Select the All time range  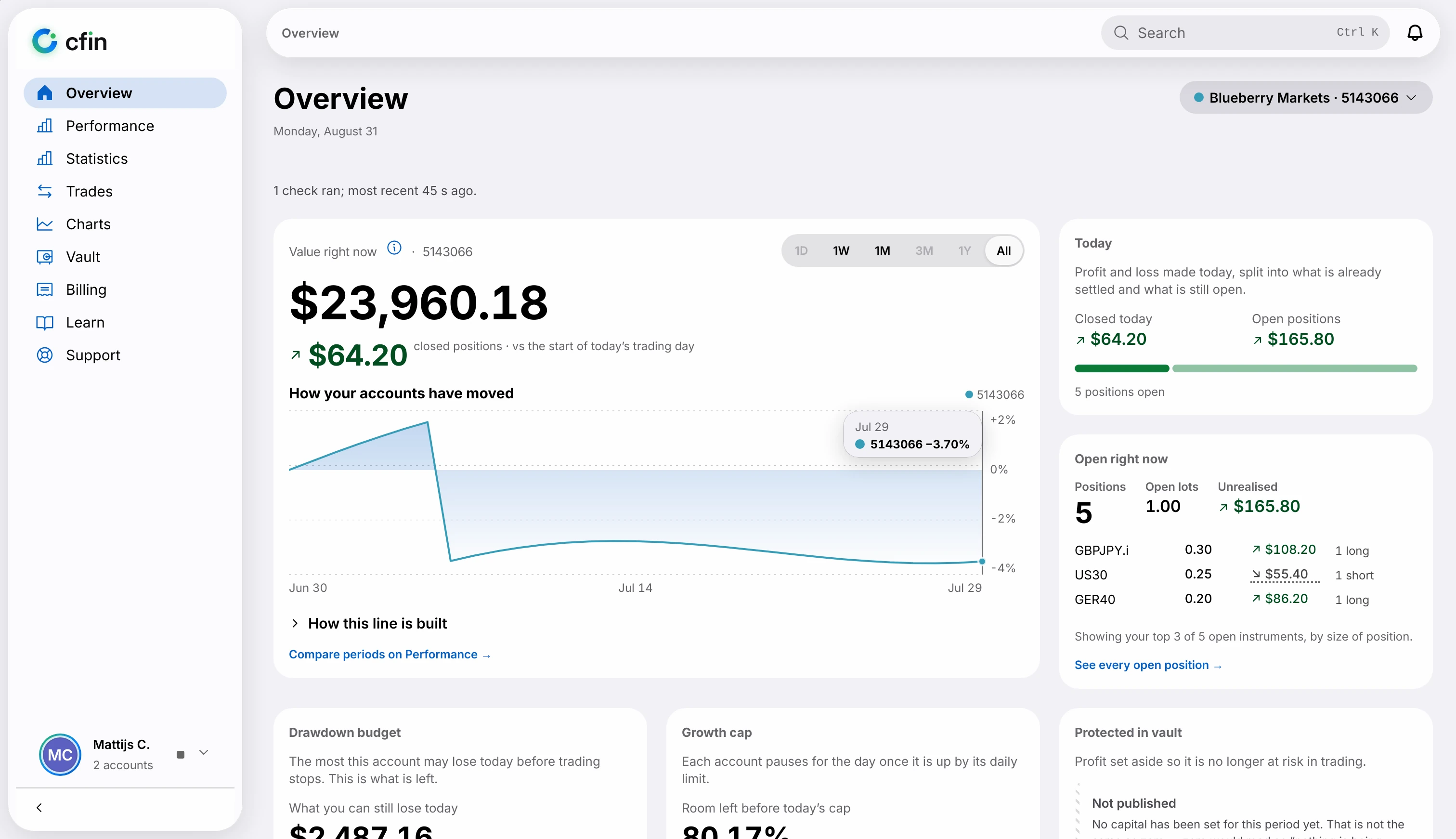(1003, 250)
